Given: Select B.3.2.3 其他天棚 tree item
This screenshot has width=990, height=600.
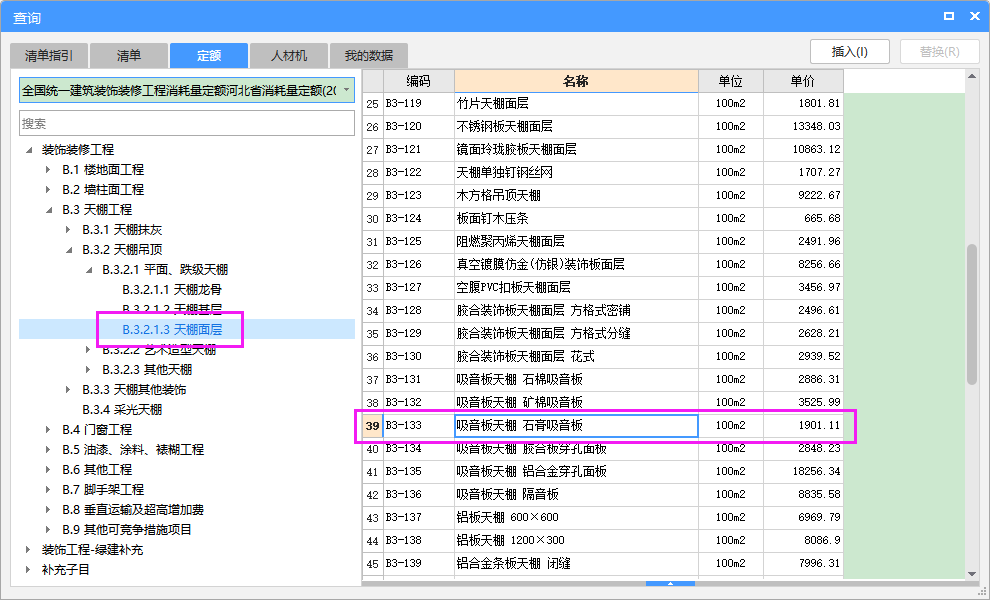Looking at the screenshot, I should [x=147, y=369].
